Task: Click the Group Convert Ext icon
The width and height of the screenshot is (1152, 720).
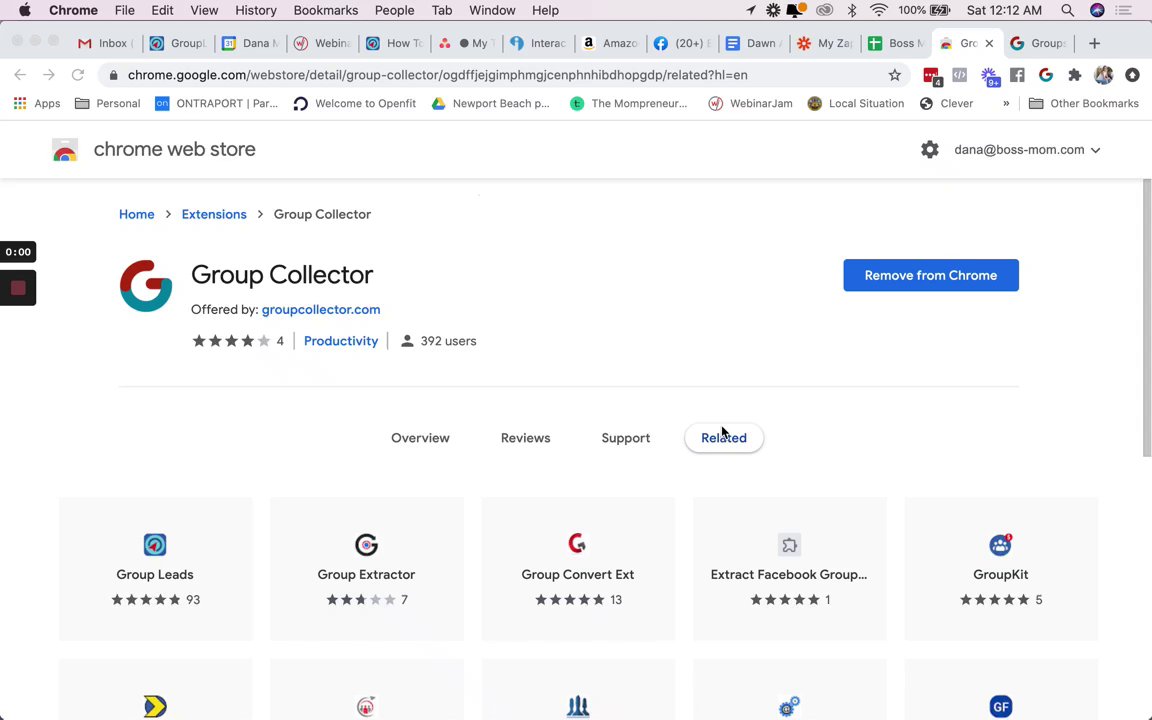Action: click(577, 545)
